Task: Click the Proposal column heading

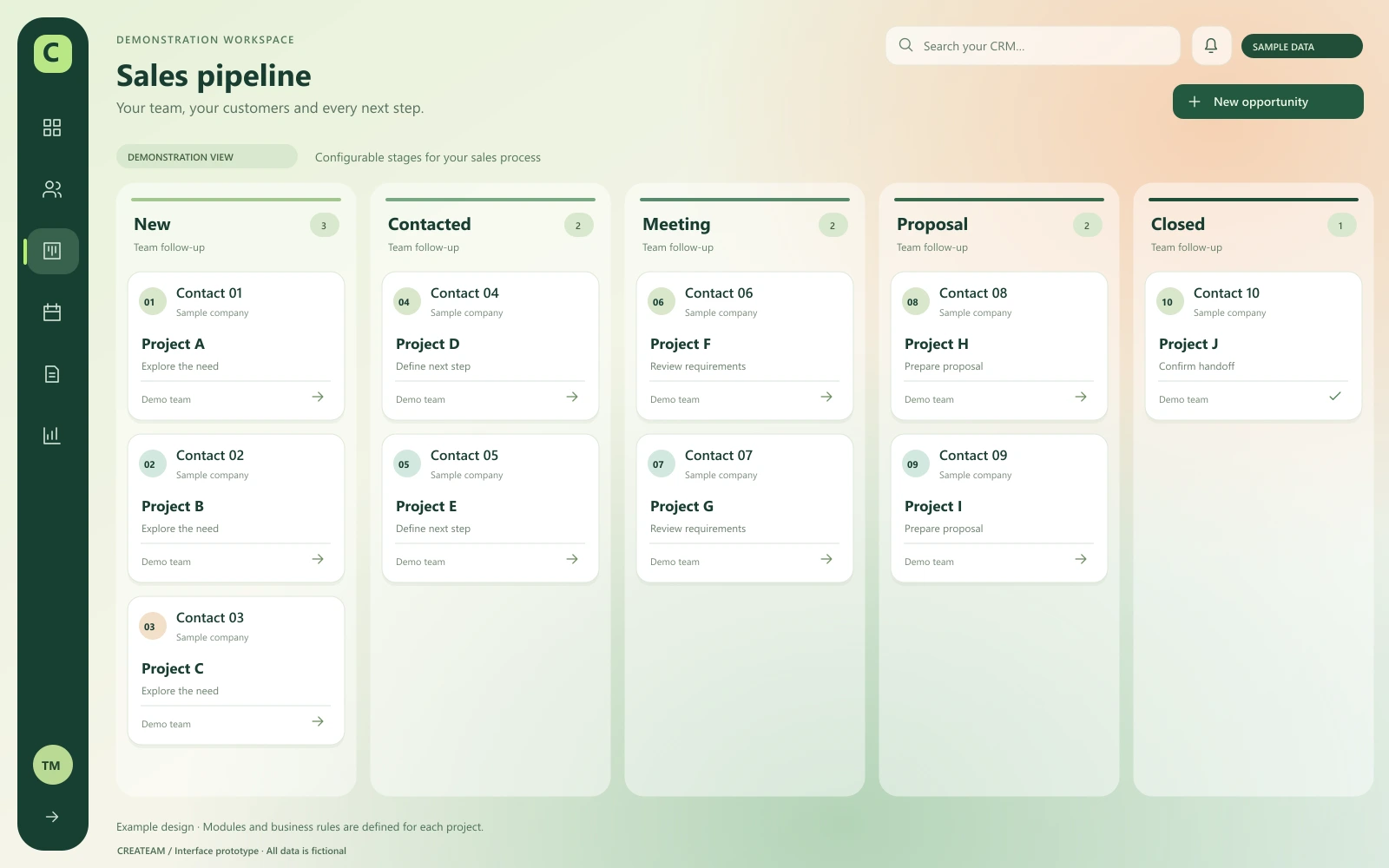Action: tap(931, 224)
